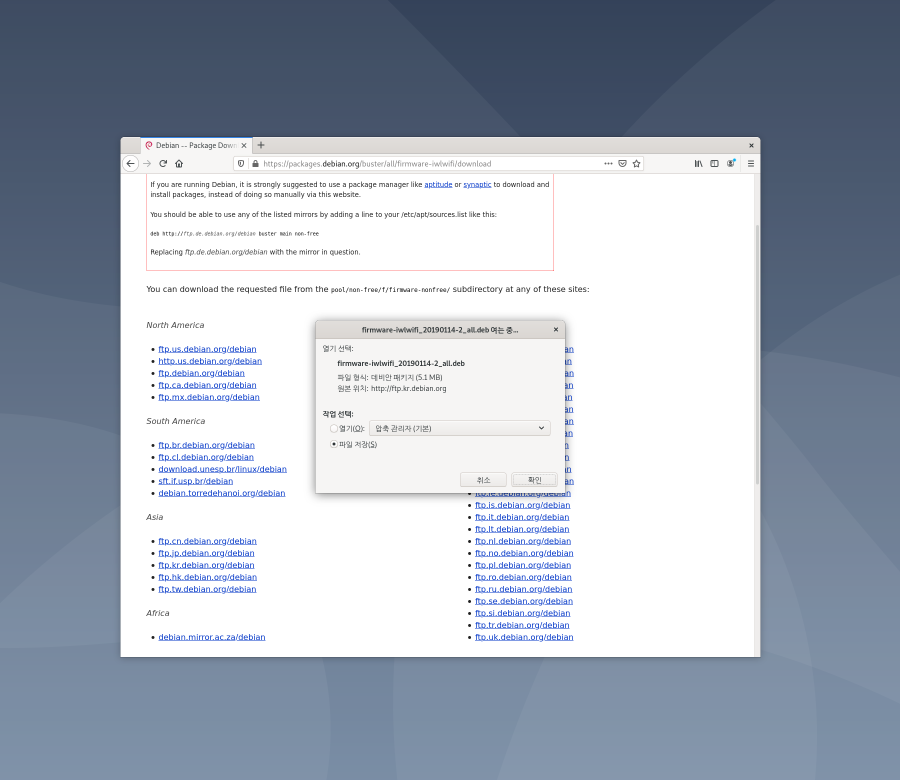Open the Firefox account icon
Viewport: 900px width, 780px height.
(731, 164)
